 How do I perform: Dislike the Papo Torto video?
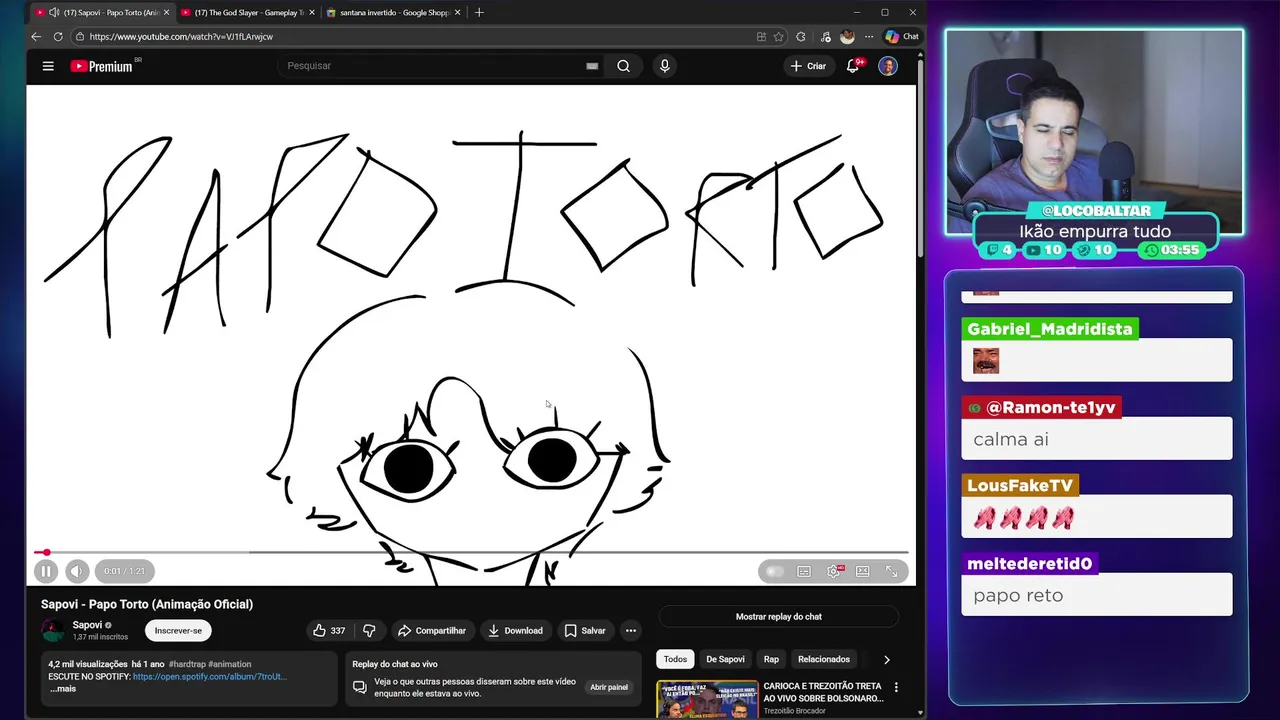[x=369, y=631]
